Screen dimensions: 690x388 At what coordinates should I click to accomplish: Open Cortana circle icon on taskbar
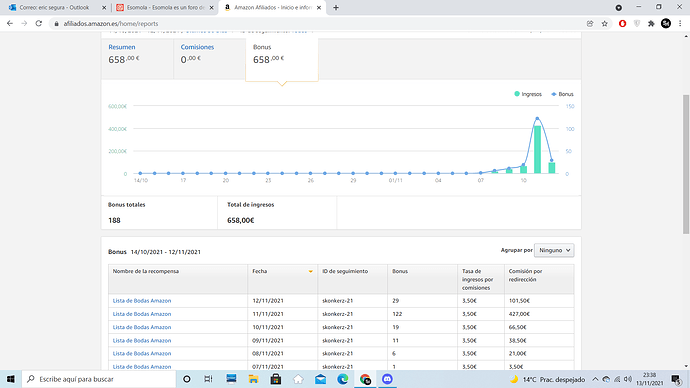tap(187, 379)
